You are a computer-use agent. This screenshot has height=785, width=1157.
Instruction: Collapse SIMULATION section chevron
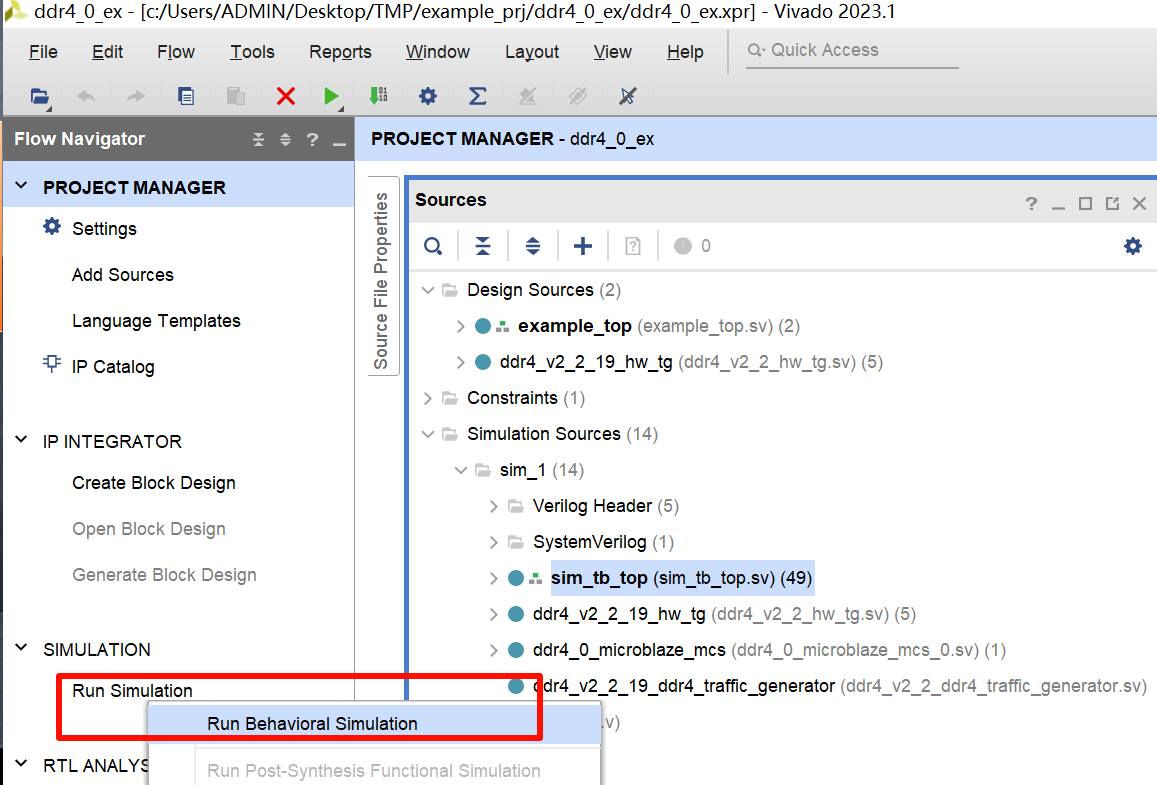[21, 648]
